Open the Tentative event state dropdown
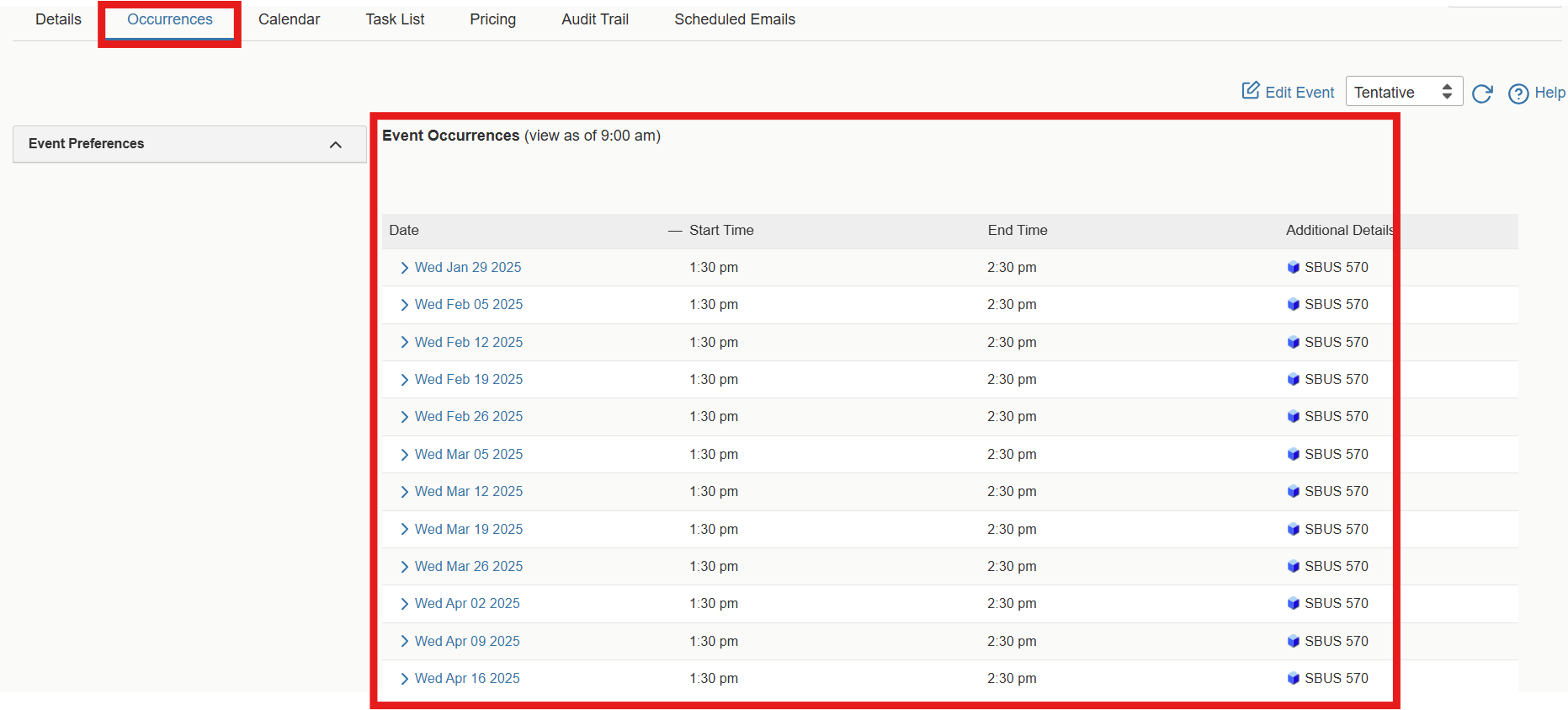 [x=1403, y=92]
